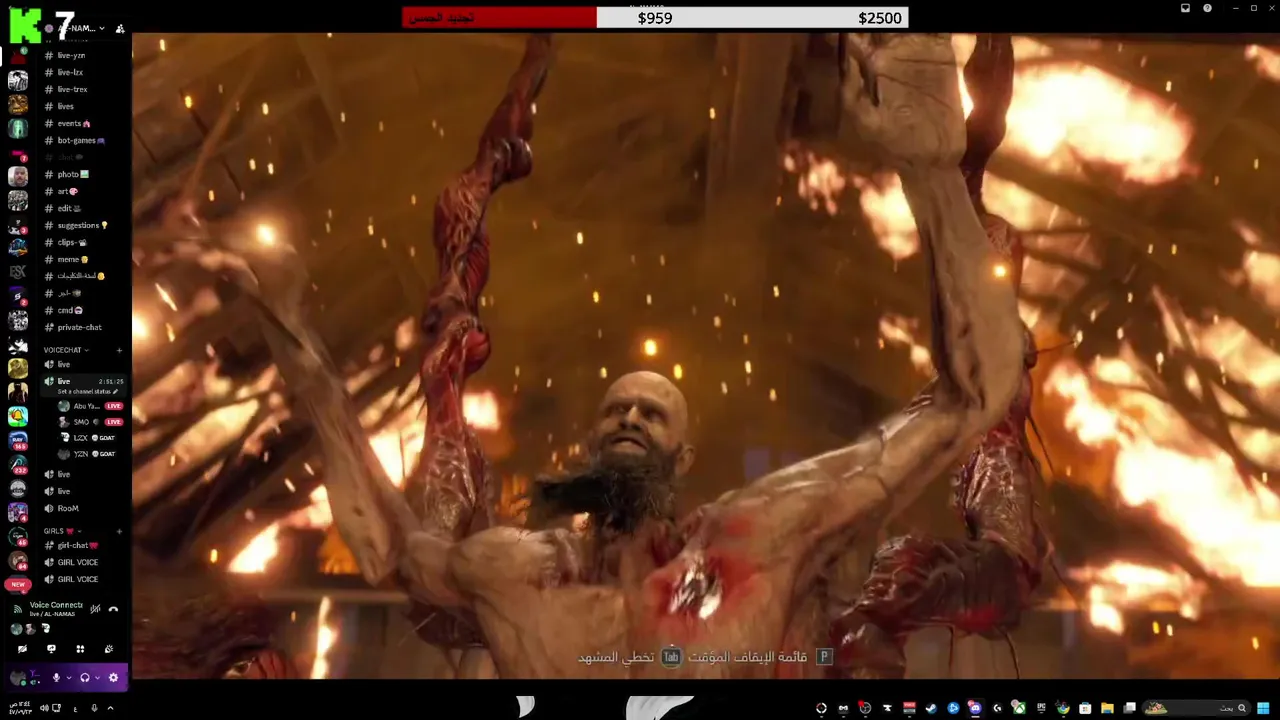1280x720 pixels.
Task: Click own avatar in user panel
Action: coord(18,678)
